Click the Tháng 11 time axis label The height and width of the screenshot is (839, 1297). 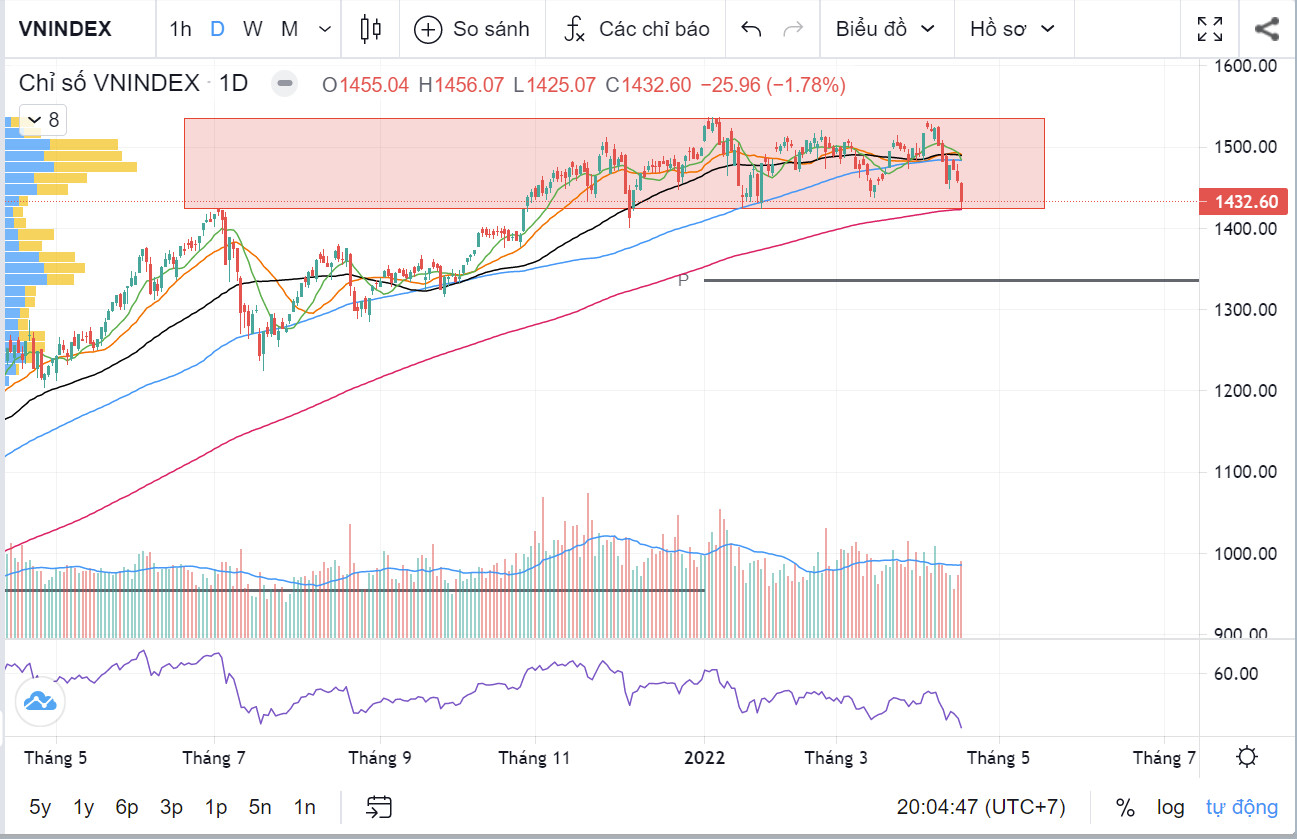coord(534,757)
